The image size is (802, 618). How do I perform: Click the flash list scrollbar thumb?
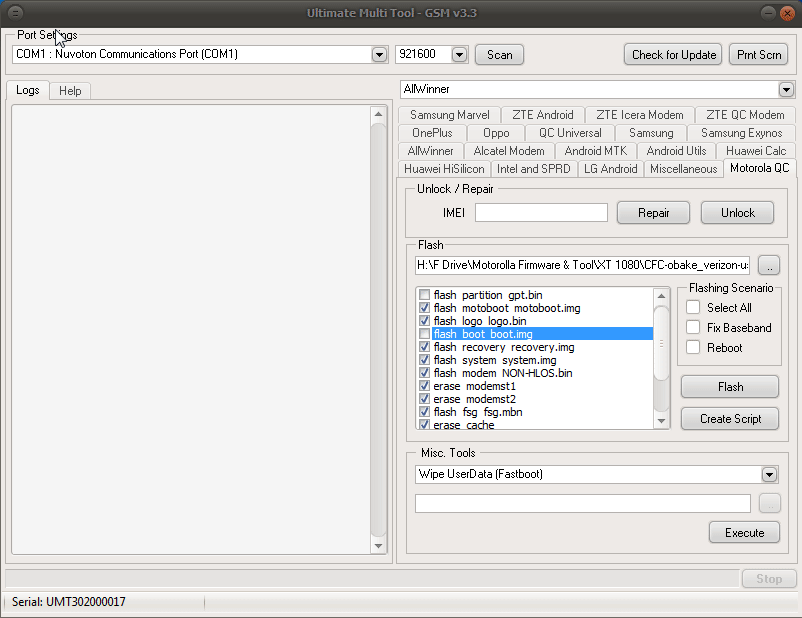coord(661,343)
